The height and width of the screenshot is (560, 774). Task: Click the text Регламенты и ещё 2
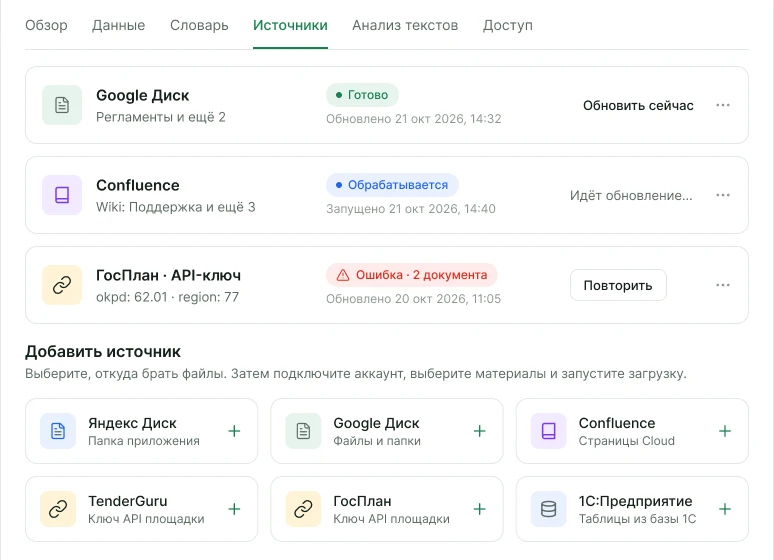click(x=160, y=118)
